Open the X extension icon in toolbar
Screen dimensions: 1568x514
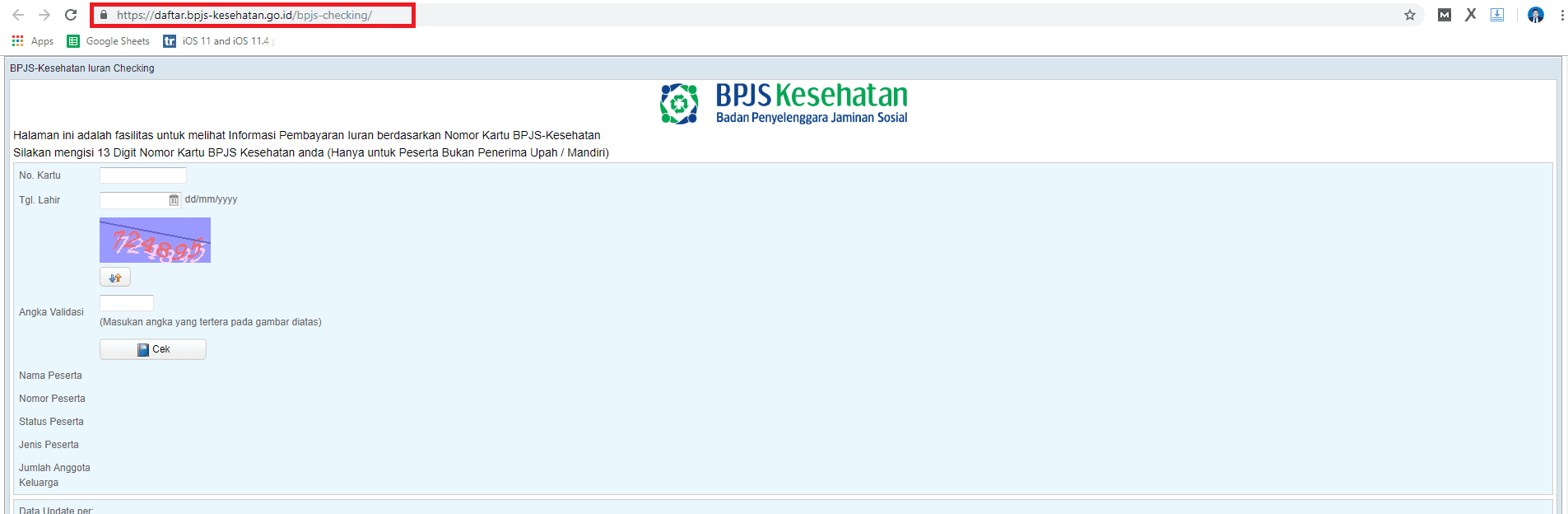(1471, 15)
